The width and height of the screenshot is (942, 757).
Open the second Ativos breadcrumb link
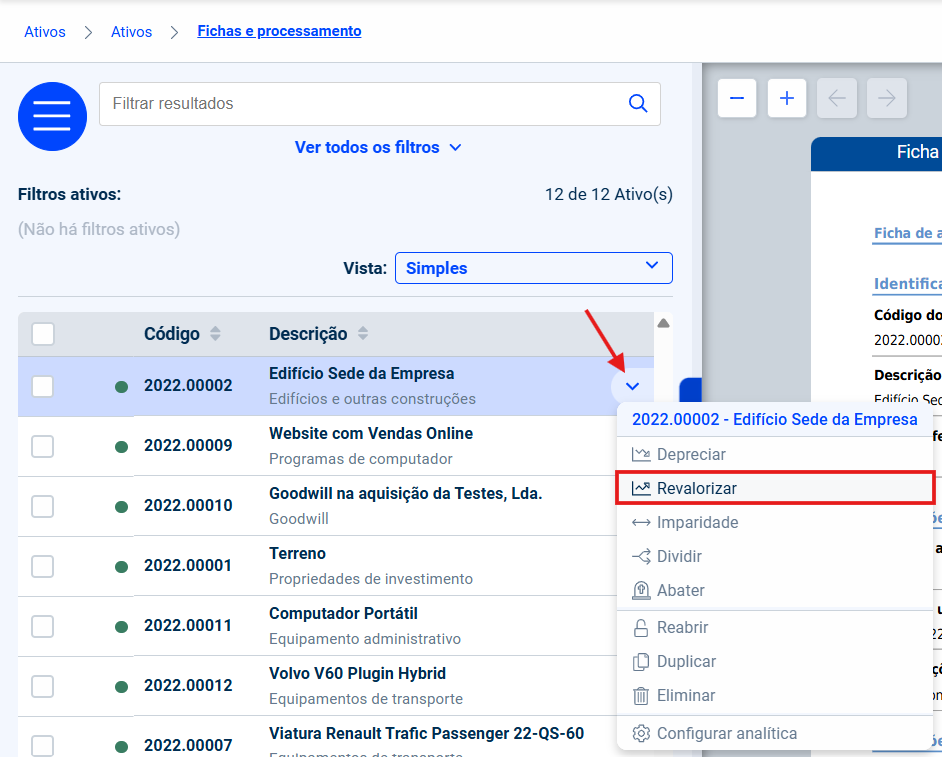point(132,32)
